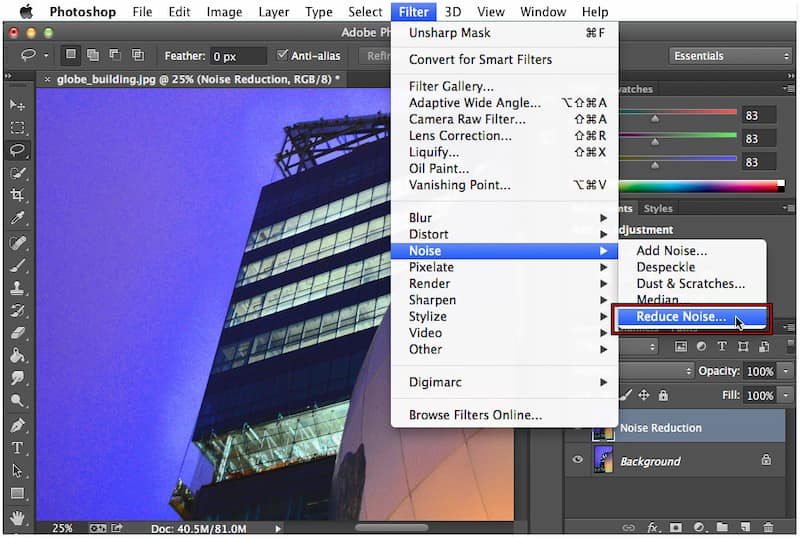This screenshot has width=800, height=538.
Task: Open the layer blend mode dropdown
Action: 657,371
